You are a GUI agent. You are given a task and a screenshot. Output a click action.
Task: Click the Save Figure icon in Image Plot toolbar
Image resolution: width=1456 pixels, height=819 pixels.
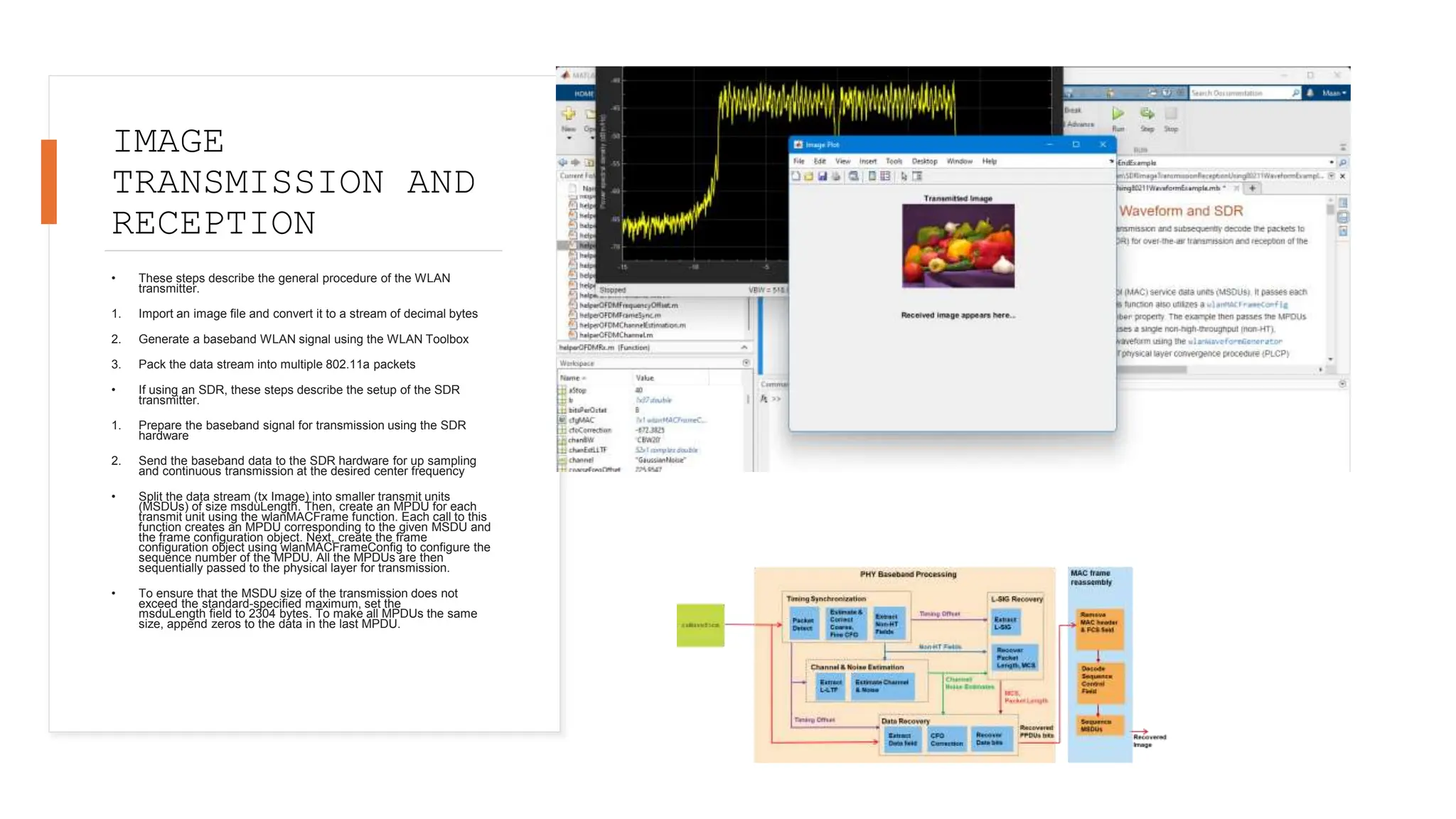(823, 176)
